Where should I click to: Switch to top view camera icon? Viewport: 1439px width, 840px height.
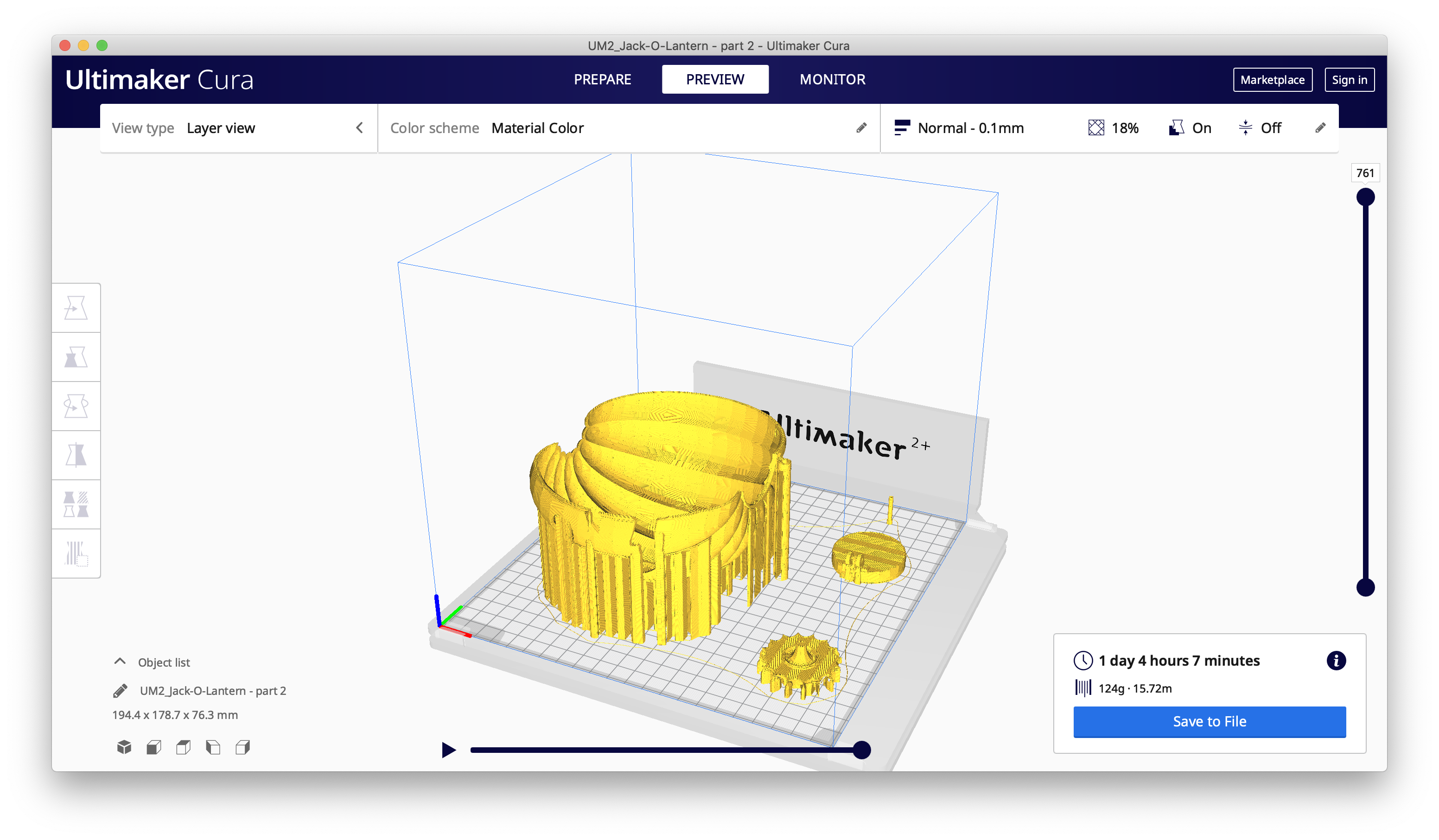pos(183,747)
